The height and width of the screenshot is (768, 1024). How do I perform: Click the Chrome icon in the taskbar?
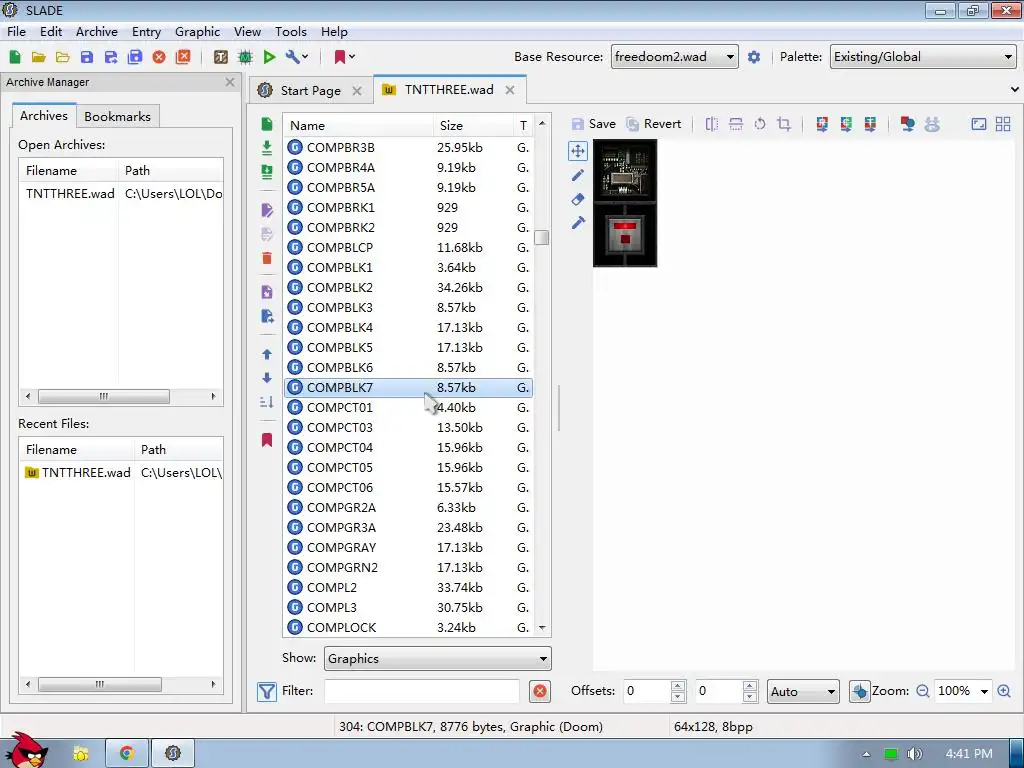click(x=127, y=753)
